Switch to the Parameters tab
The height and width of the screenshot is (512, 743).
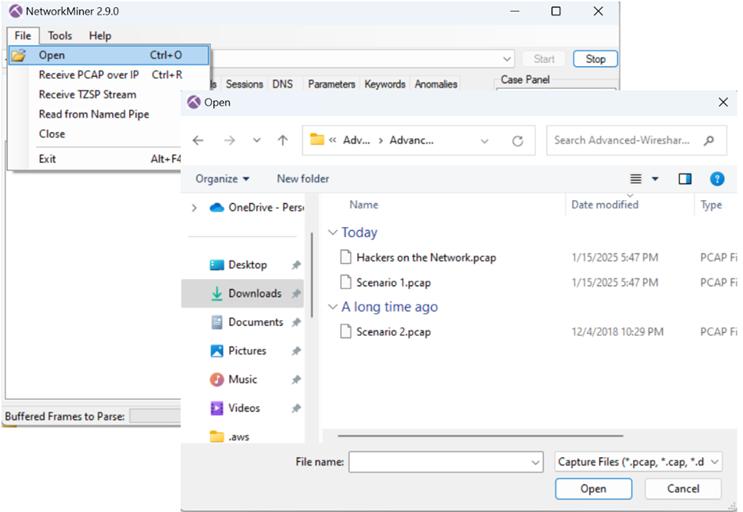pos(331,84)
